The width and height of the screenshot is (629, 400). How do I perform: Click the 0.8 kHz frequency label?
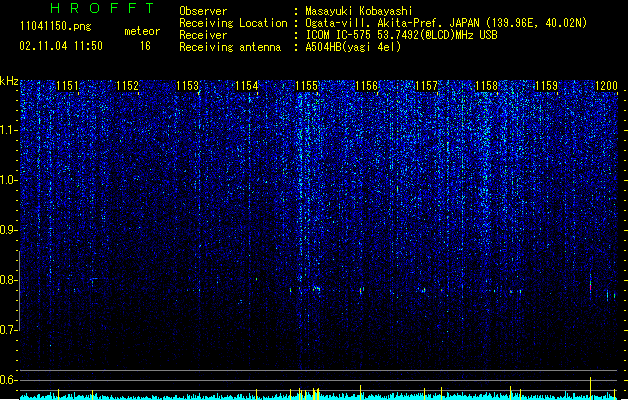[x=8, y=280]
